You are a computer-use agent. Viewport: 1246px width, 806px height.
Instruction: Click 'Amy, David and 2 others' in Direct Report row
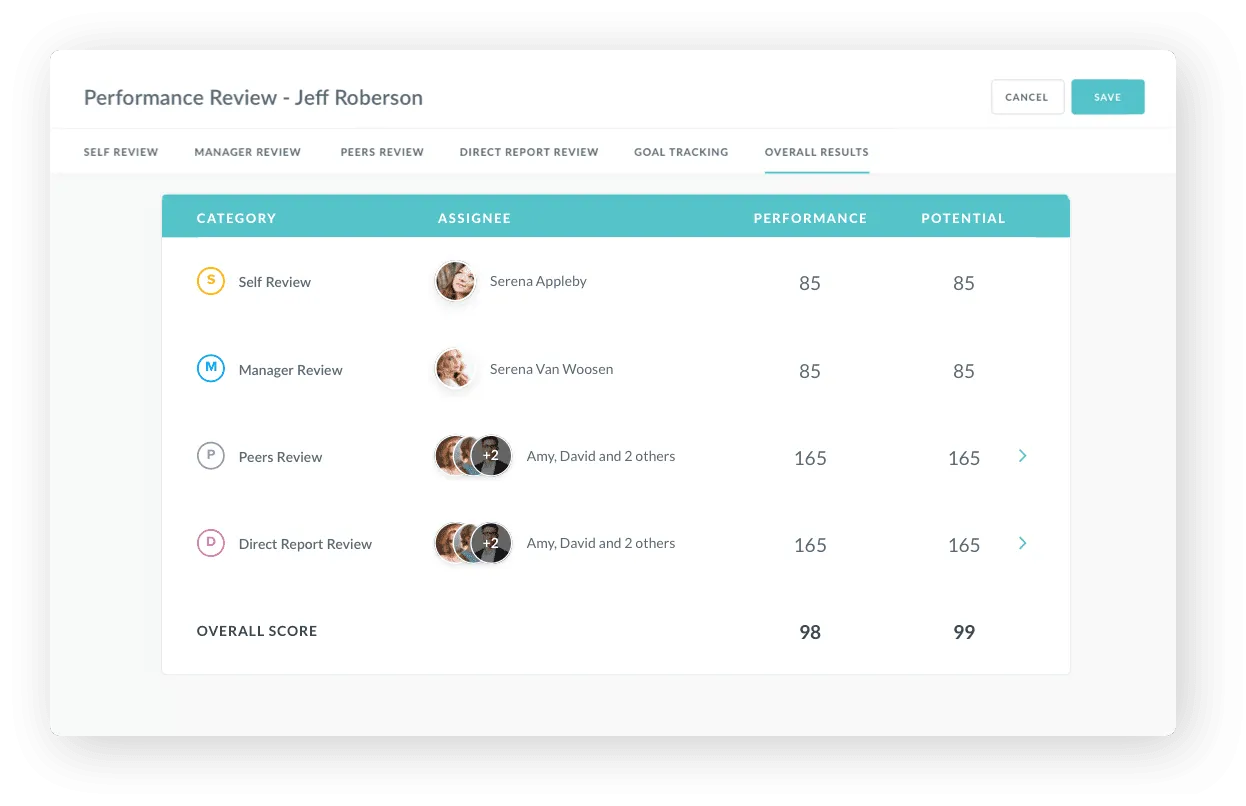[601, 543]
